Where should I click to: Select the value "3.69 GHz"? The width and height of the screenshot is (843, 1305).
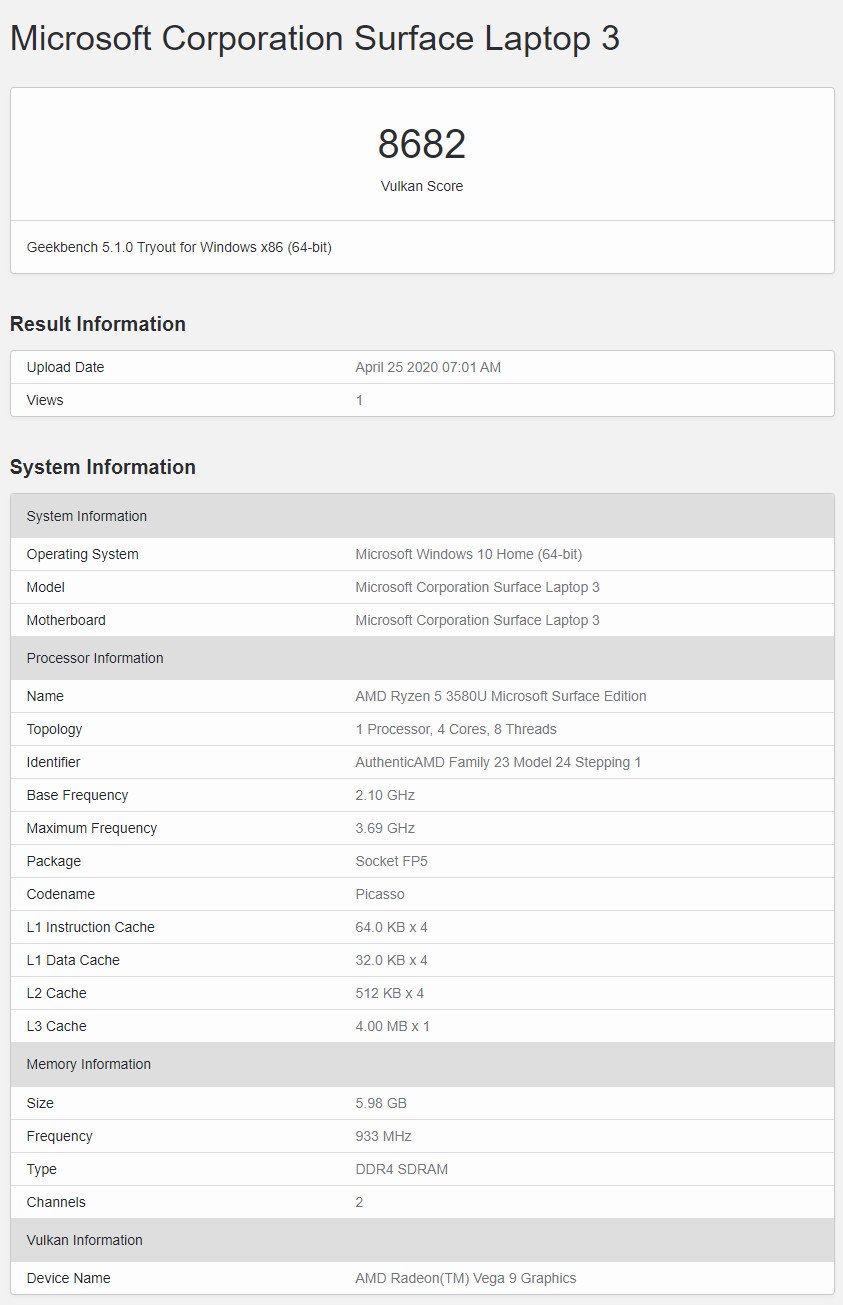[385, 828]
